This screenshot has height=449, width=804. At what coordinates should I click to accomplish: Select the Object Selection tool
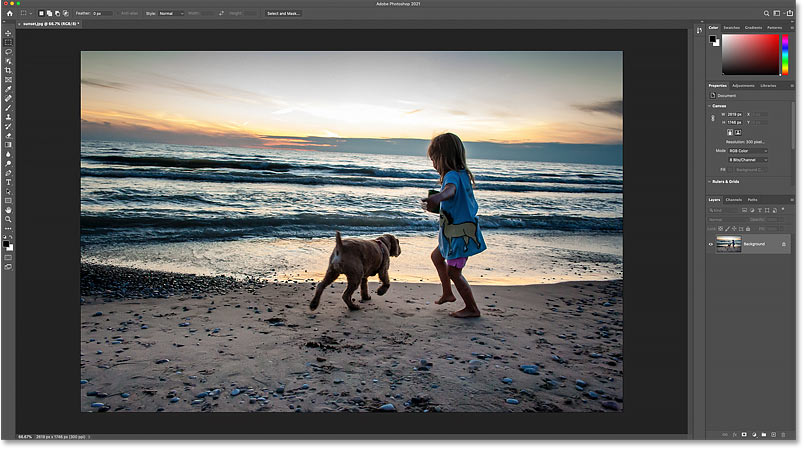pos(8,61)
